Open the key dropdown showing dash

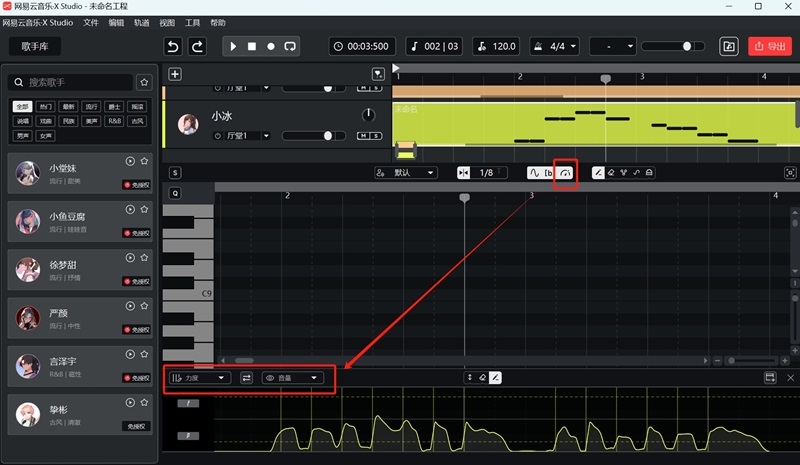click(x=612, y=46)
